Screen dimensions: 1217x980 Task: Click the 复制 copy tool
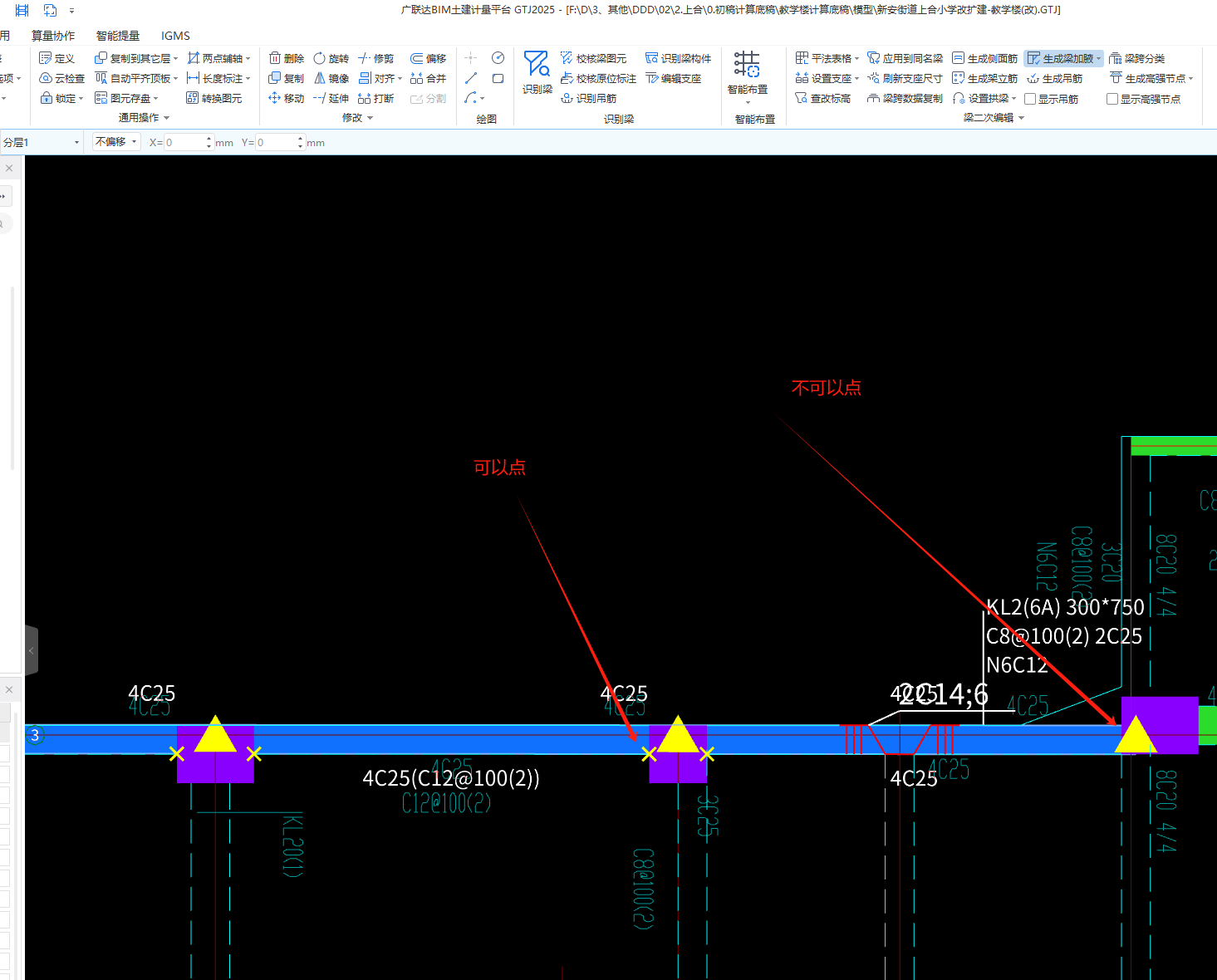tap(286, 78)
